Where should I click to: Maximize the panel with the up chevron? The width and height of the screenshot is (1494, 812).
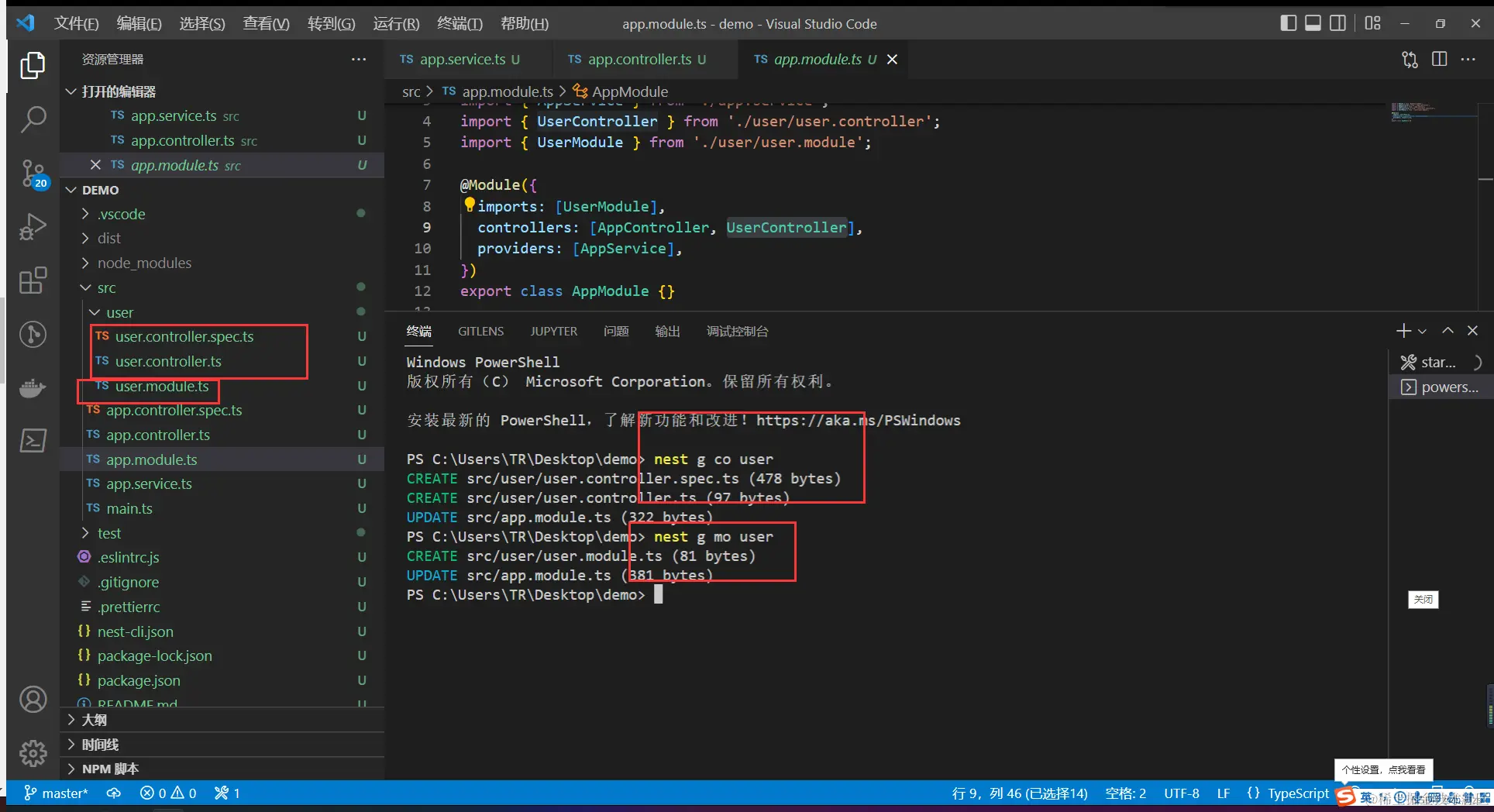pyautogui.click(x=1448, y=331)
